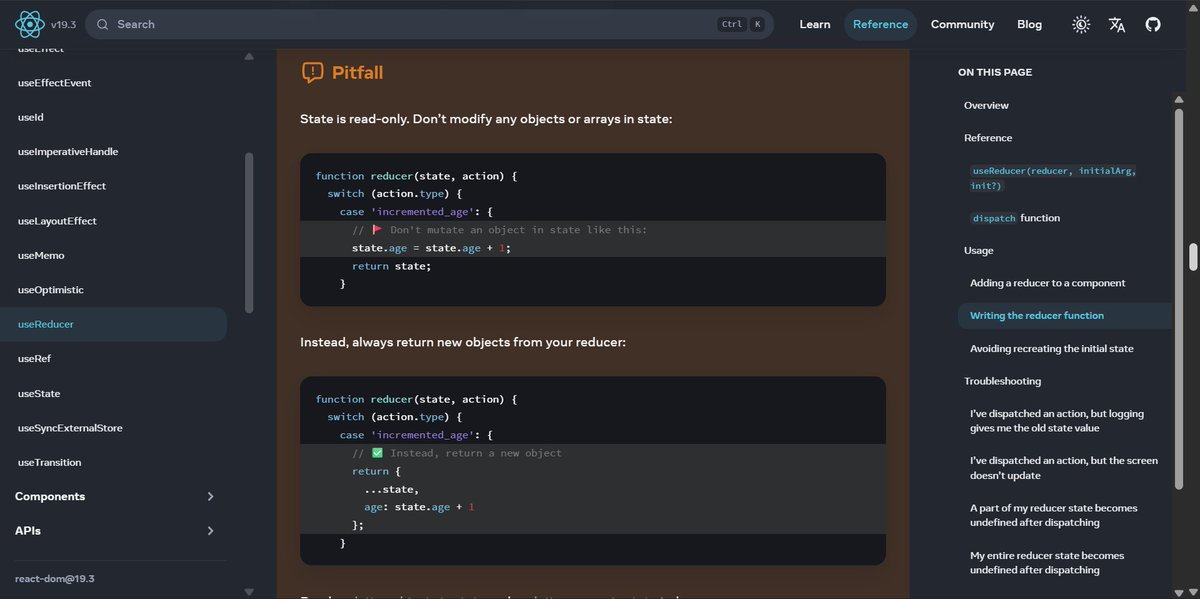Viewport: 1200px width, 599px height.
Task: Click the Pitfall warning icon
Action: coord(312,72)
